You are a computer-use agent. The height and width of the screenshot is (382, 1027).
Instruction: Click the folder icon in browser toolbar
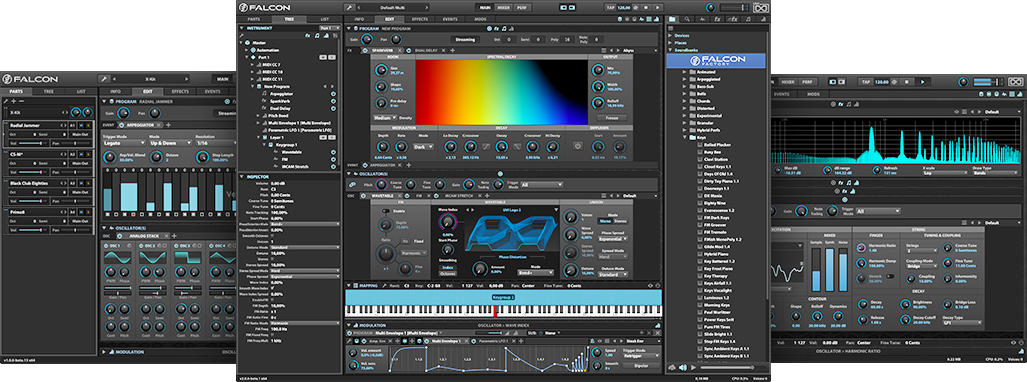tap(672, 20)
